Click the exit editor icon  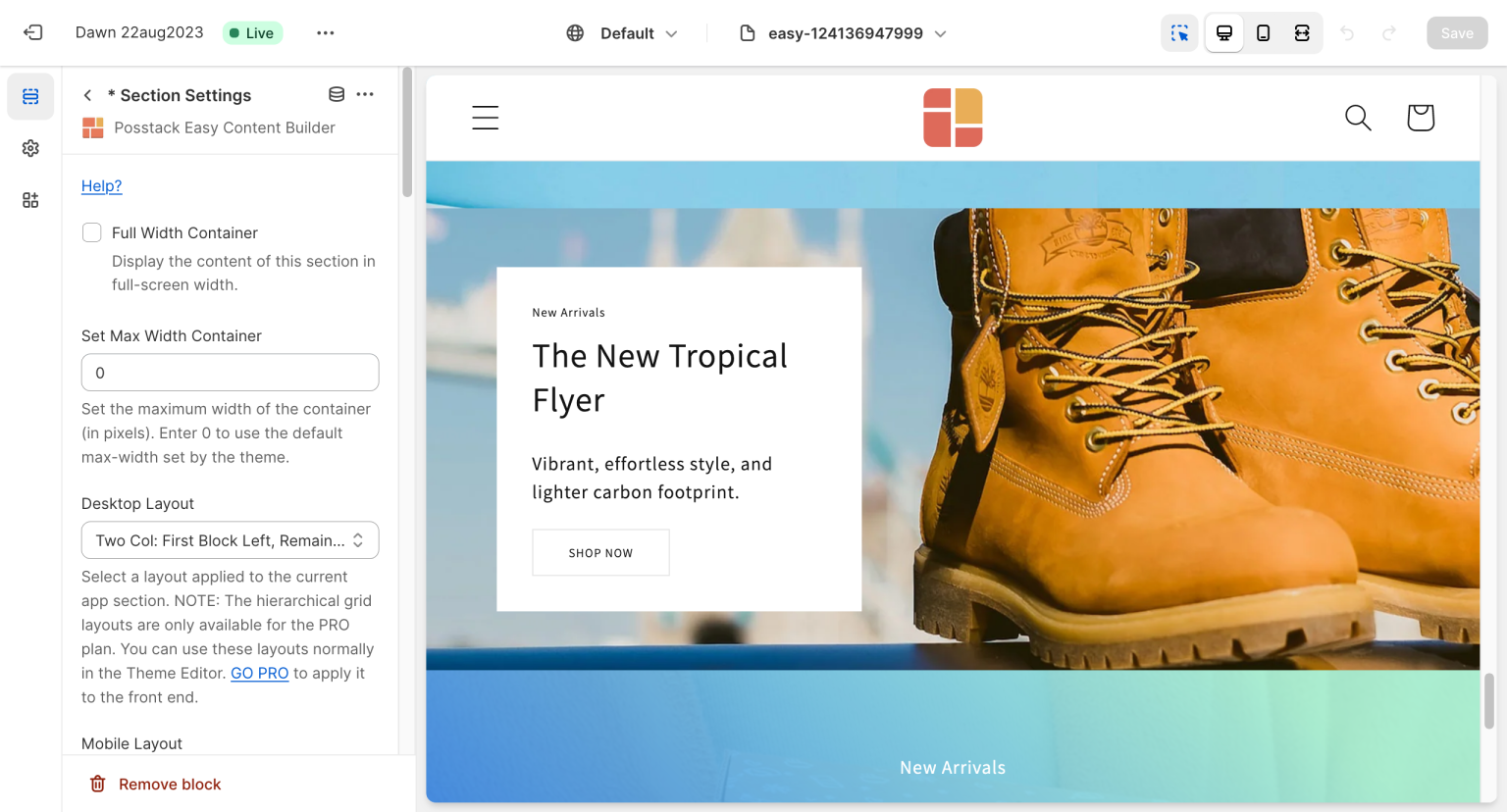click(x=33, y=33)
